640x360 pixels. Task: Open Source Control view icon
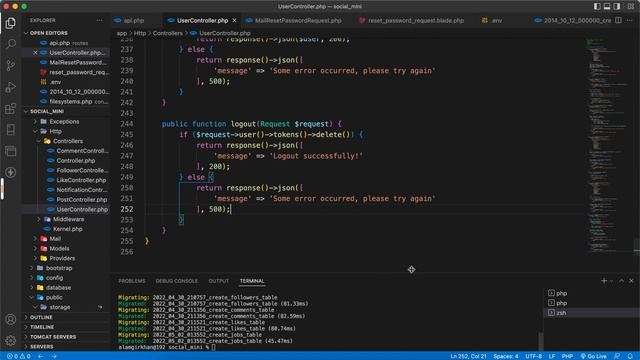point(11,65)
